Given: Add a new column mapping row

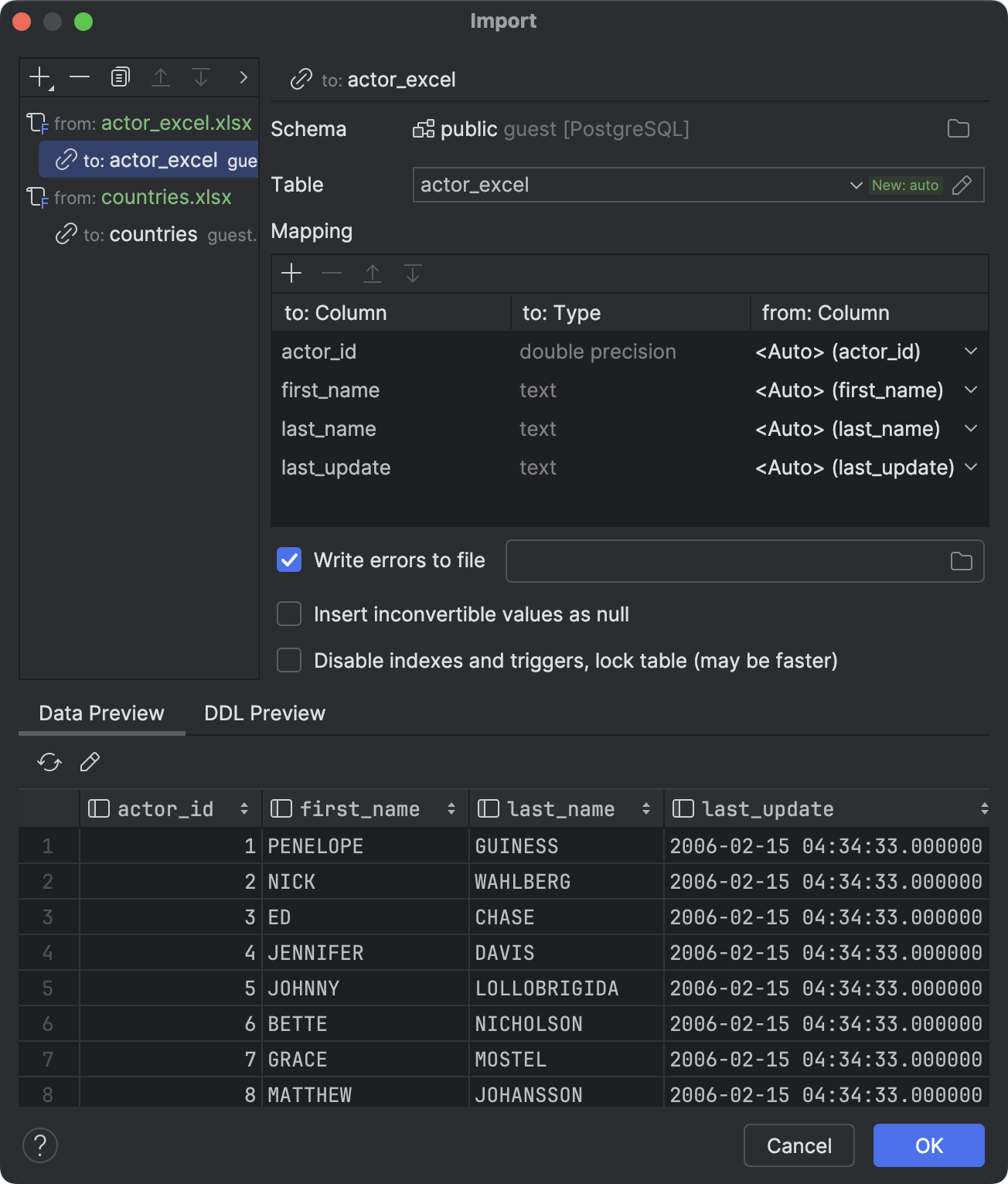Looking at the screenshot, I should pyautogui.click(x=291, y=273).
